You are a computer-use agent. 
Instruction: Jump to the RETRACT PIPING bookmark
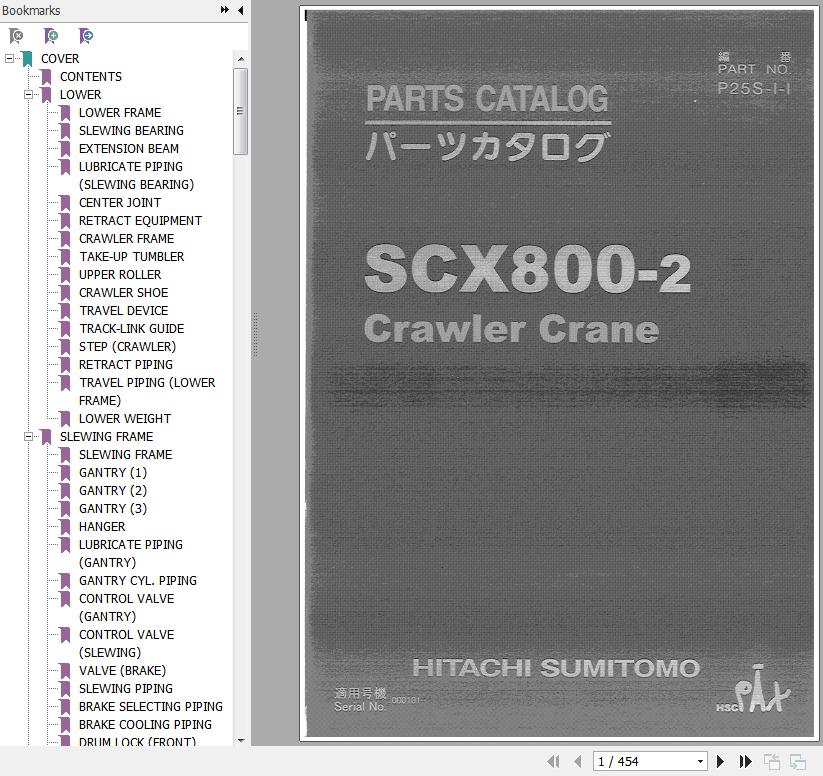126,365
